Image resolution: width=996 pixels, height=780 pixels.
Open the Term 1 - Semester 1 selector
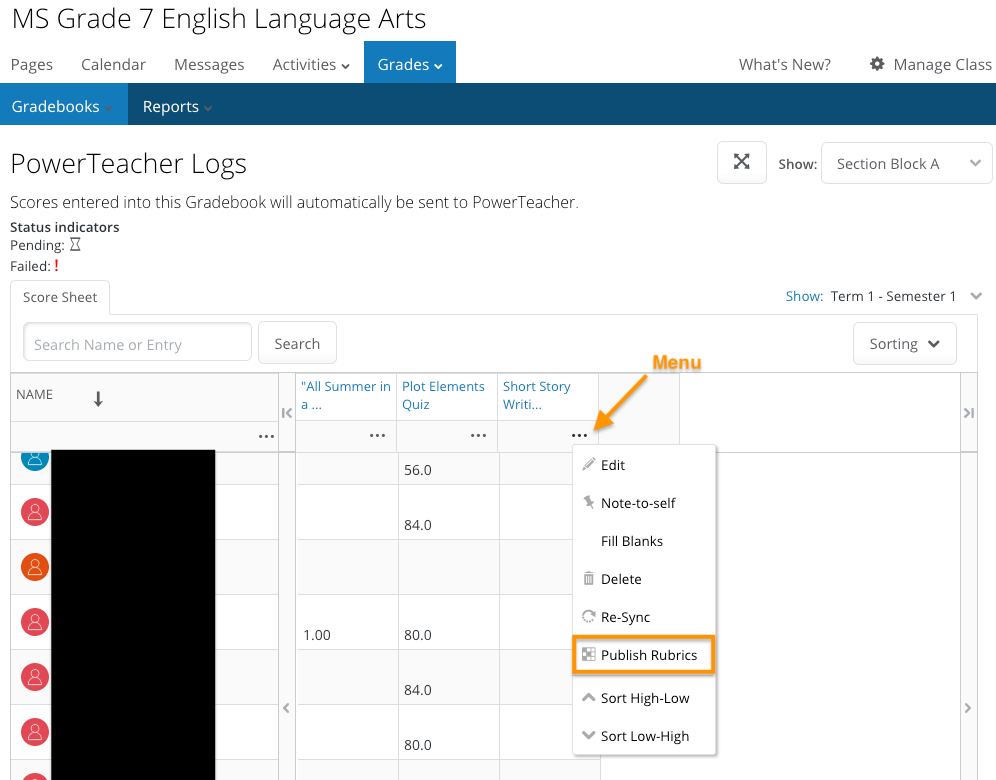[x=893, y=296]
